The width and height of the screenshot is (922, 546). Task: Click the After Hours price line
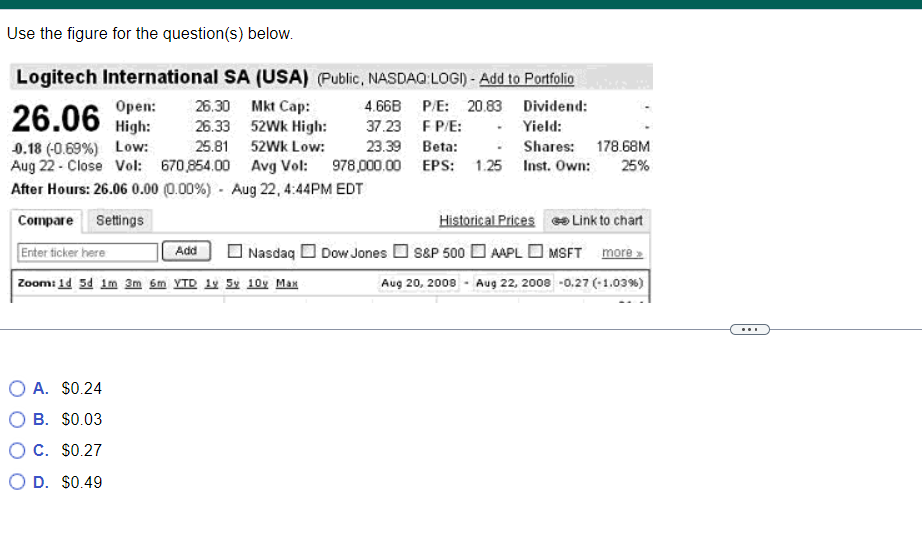[187, 189]
